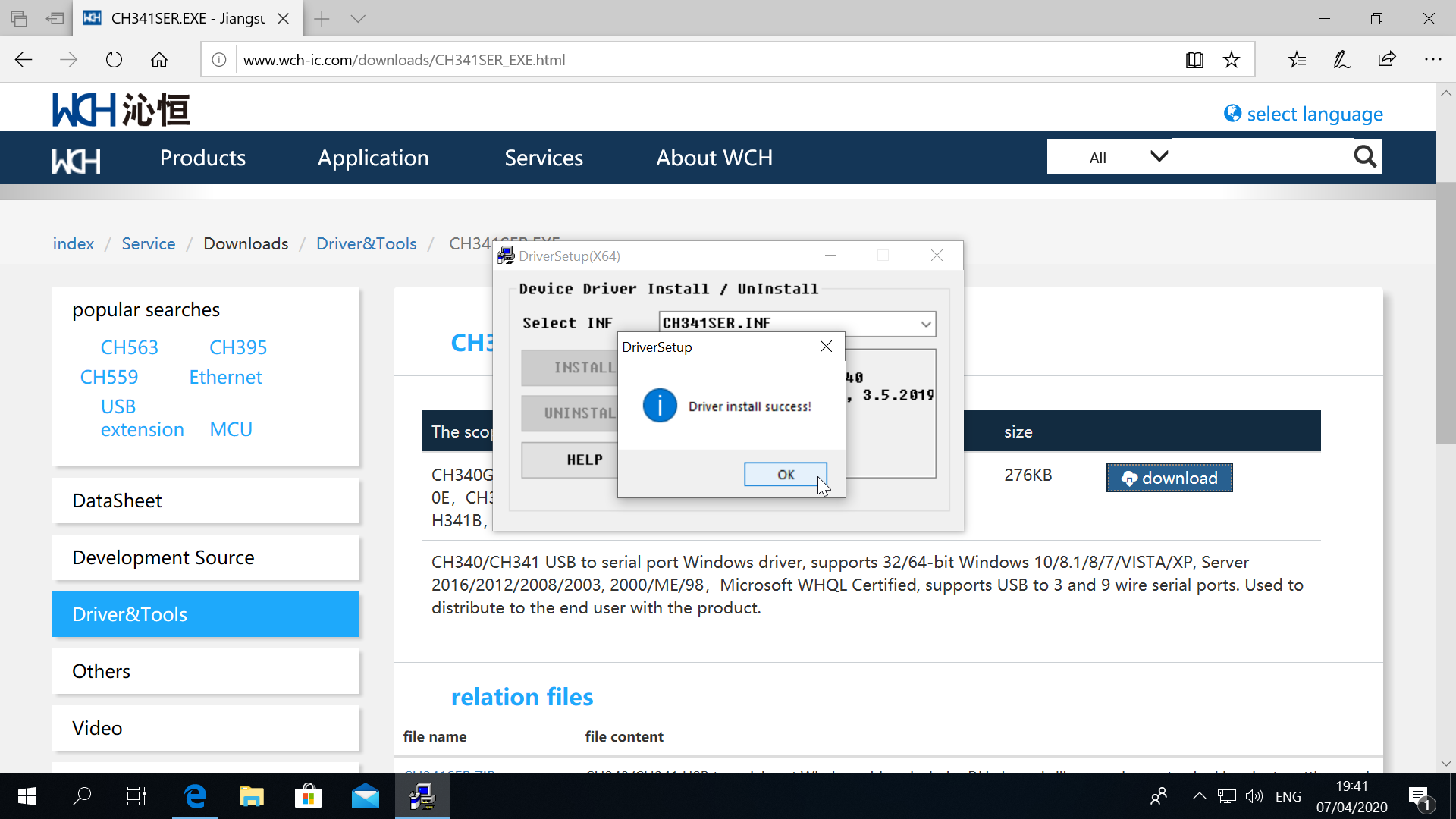Click the 276KB size value
The width and height of the screenshot is (1456, 819).
point(1028,475)
